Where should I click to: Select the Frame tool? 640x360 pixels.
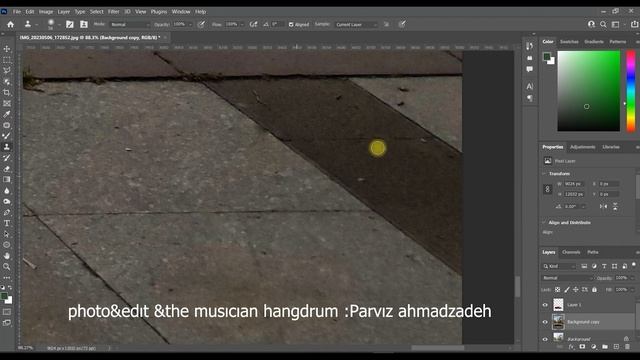(x=7, y=104)
